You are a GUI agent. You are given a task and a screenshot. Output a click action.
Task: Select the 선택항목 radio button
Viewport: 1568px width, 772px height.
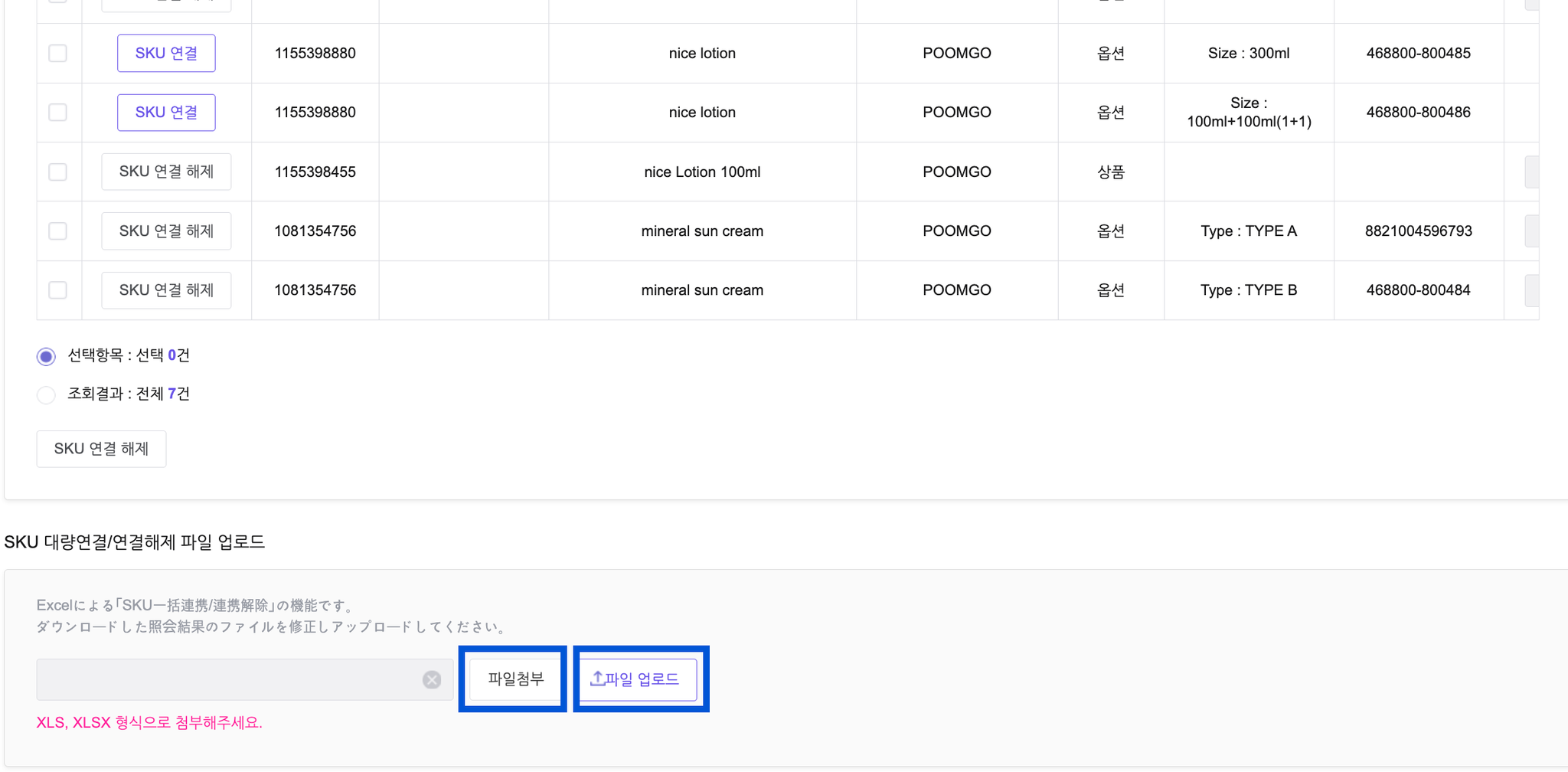click(46, 356)
